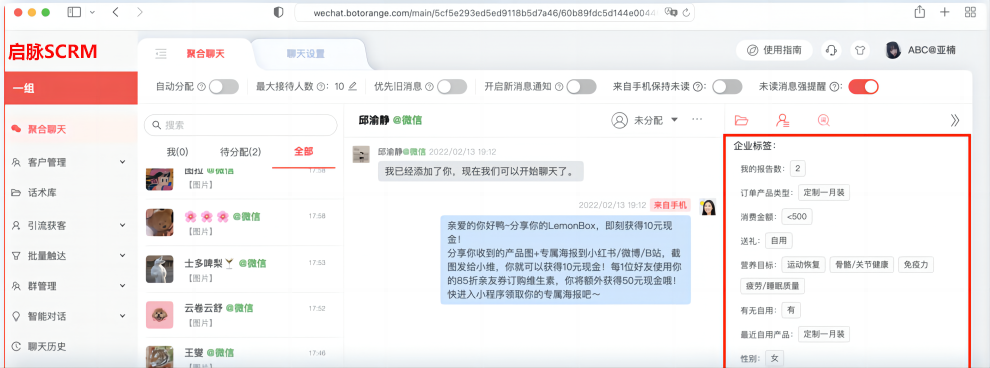
Task: Collapse right panel with double-chevron icon
Action: click(x=955, y=120)
